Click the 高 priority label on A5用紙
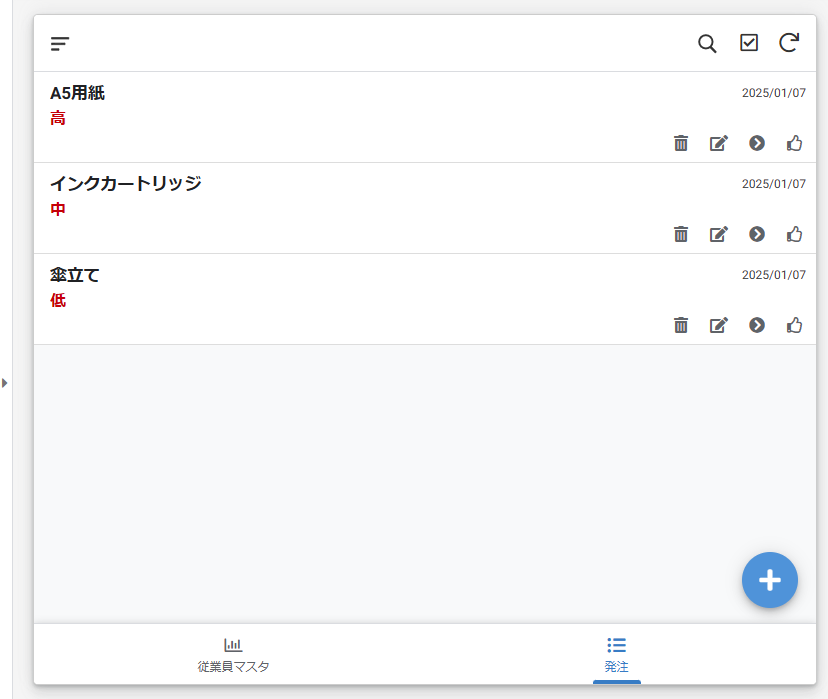This screenshot has height=699, width=828. click(57, 118)
